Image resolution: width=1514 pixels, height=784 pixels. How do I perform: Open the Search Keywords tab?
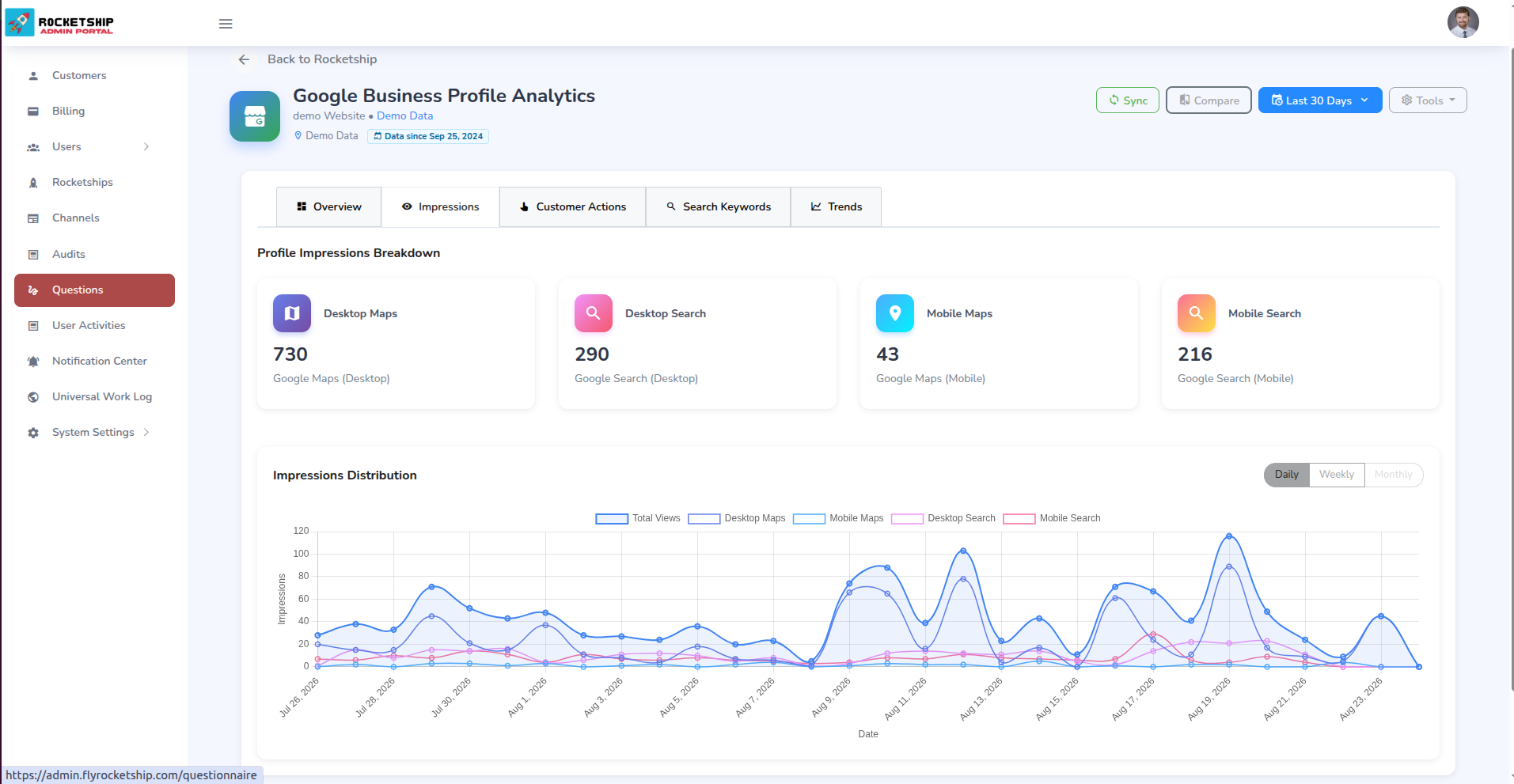718,206
